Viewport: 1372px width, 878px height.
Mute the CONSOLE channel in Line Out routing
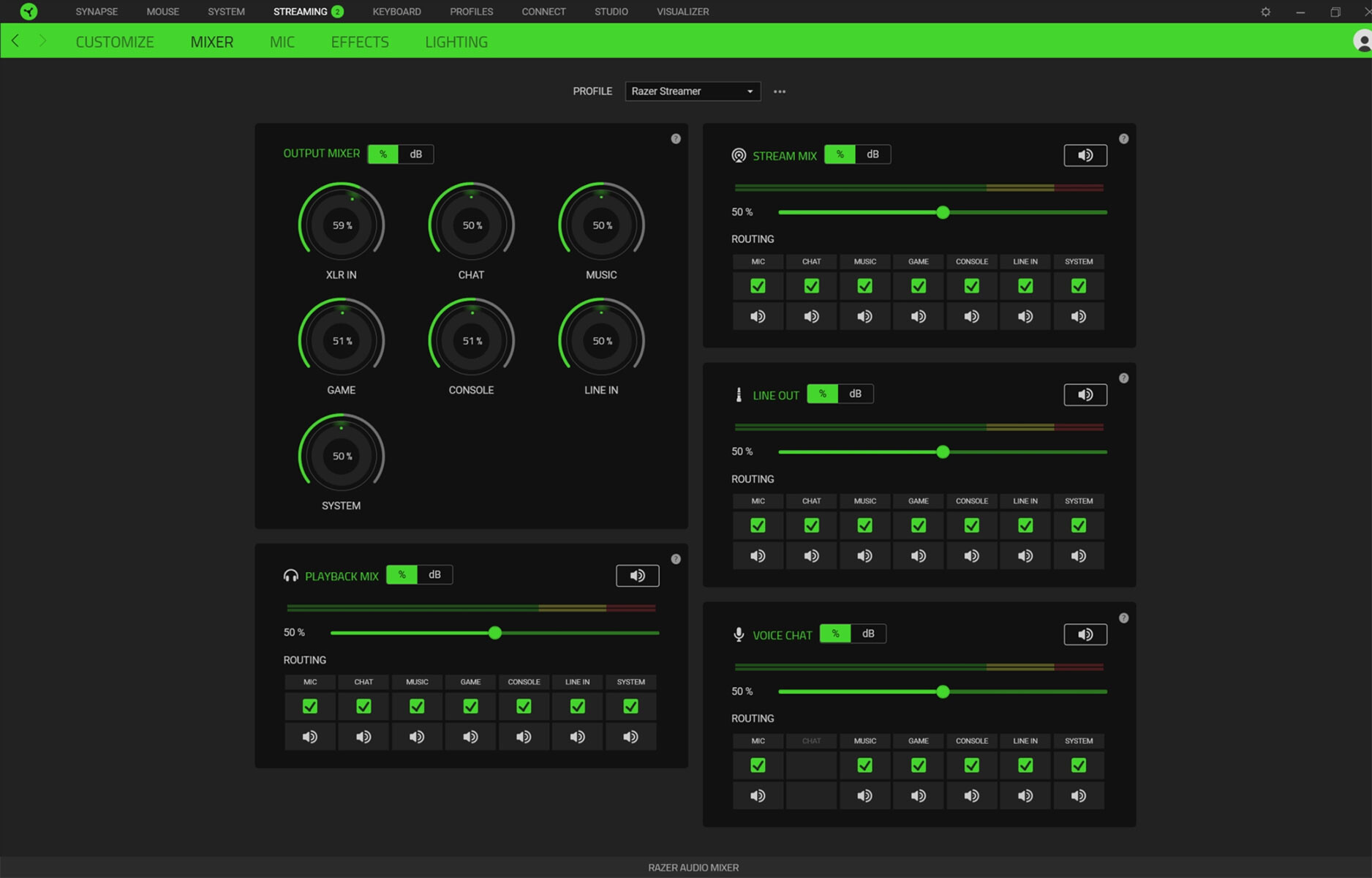971,555
